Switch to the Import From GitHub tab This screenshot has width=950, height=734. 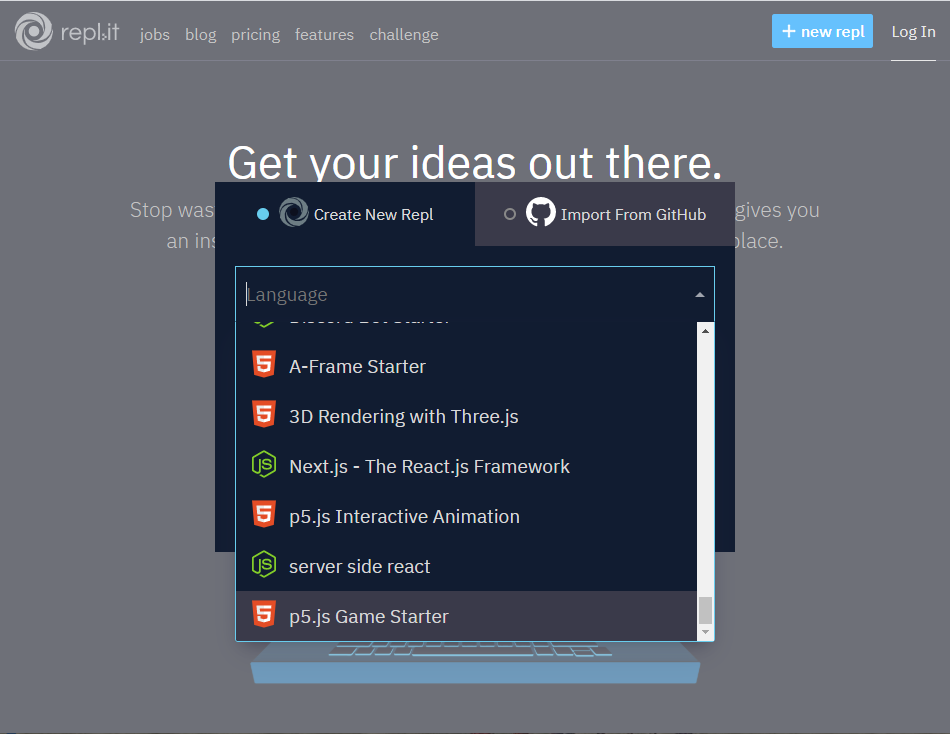[x=605, y=214]
